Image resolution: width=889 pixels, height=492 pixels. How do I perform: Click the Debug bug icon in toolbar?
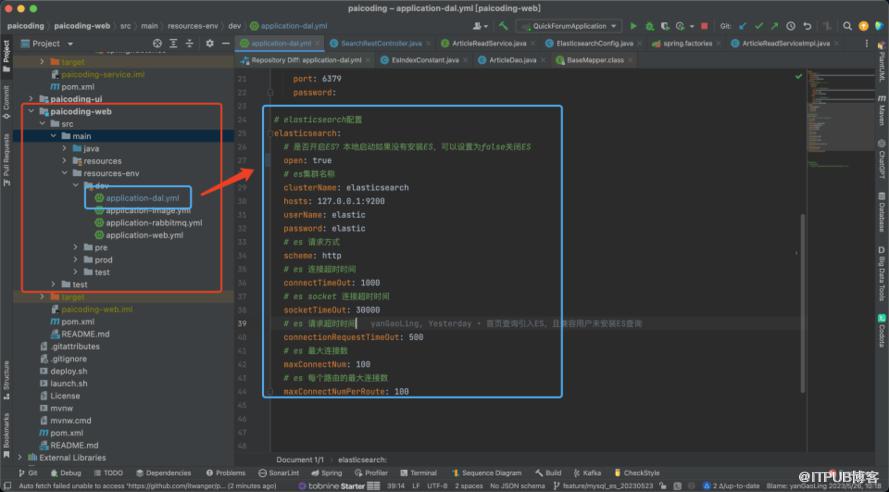pyautogui.click(x=648, y=26)
